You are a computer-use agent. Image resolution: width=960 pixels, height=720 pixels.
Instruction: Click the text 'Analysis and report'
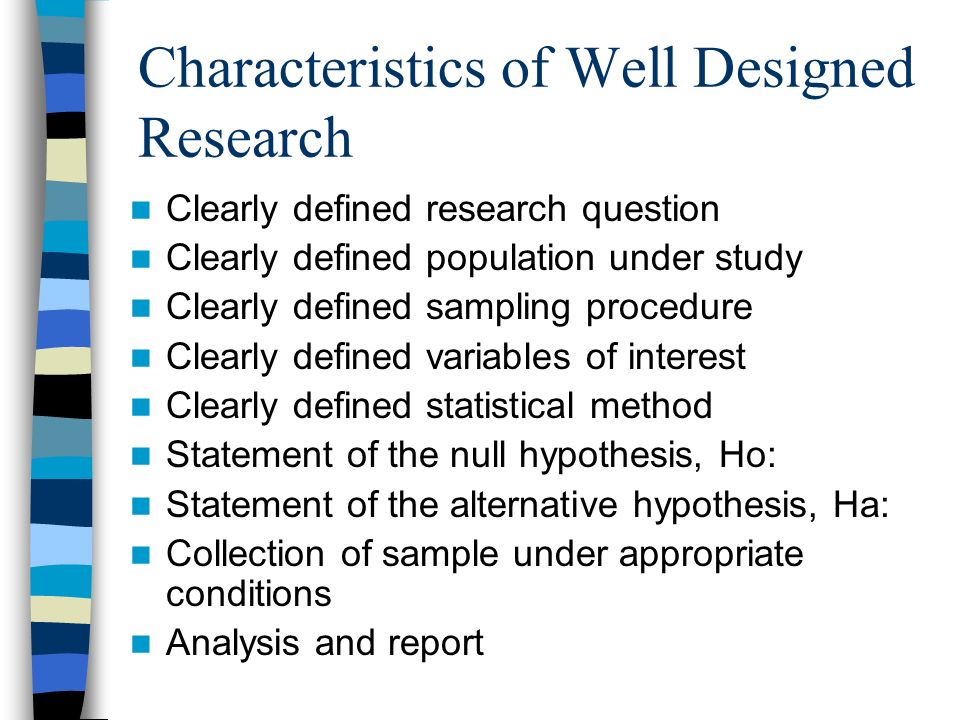pyautogui.click(x=325, y=643)
